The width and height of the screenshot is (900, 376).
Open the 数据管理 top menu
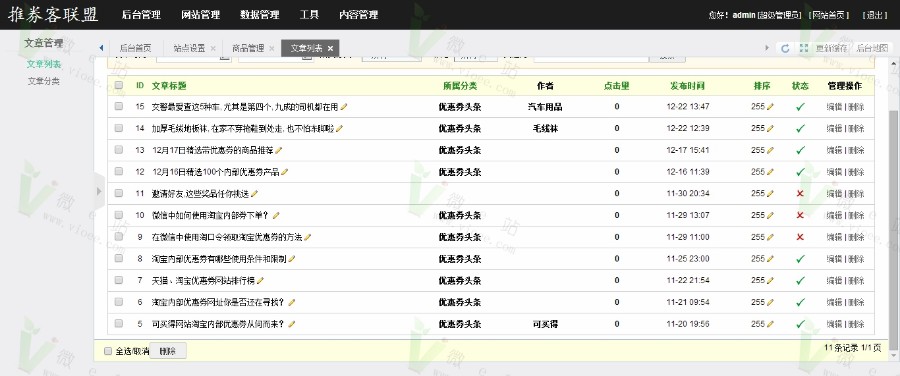tap(259, 15)
